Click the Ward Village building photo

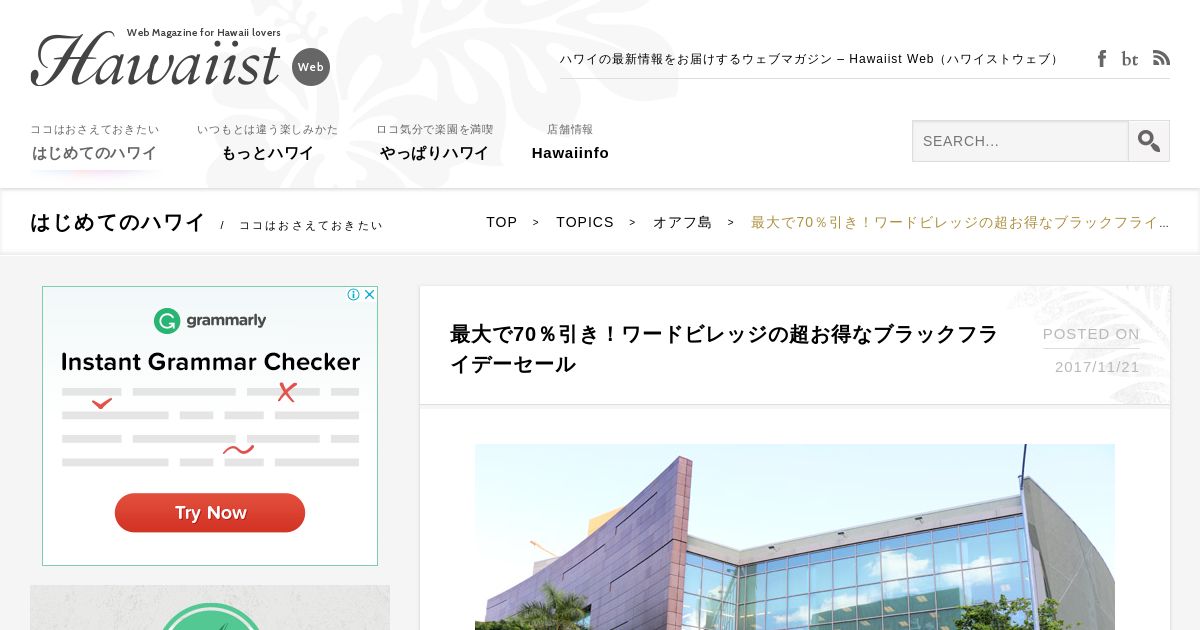coord(795,537)
